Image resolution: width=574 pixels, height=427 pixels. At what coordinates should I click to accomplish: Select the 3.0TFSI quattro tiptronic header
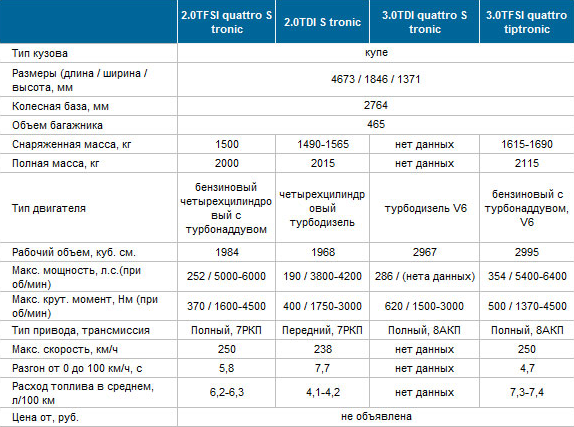526,22
